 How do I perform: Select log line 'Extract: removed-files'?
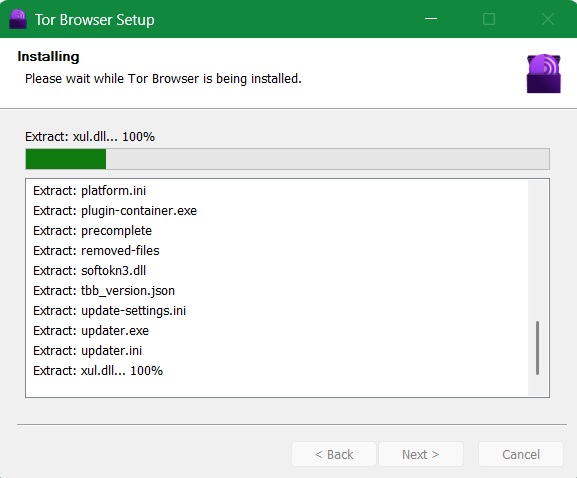click(96, 251)
